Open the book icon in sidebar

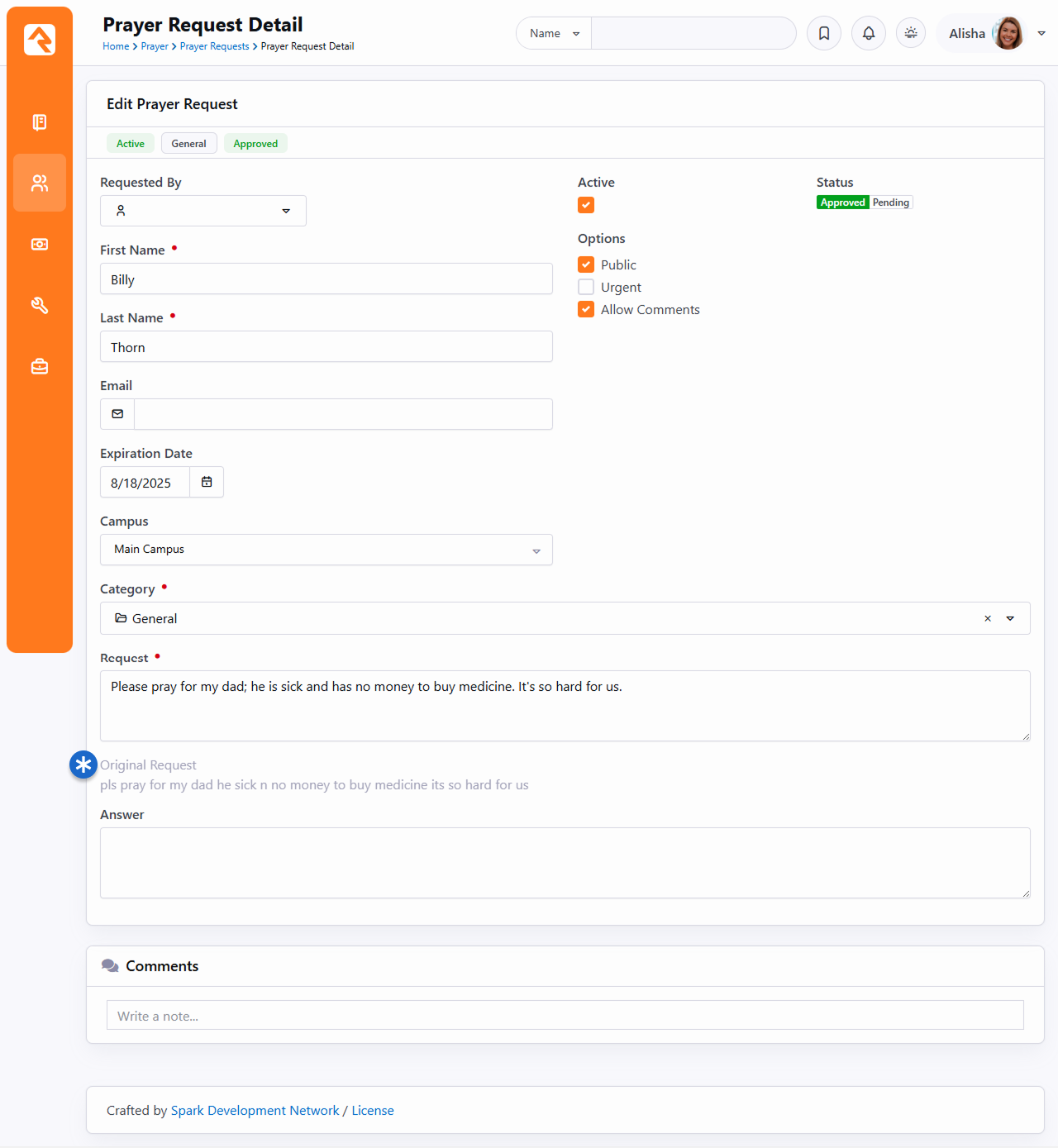tap(39, 122)
